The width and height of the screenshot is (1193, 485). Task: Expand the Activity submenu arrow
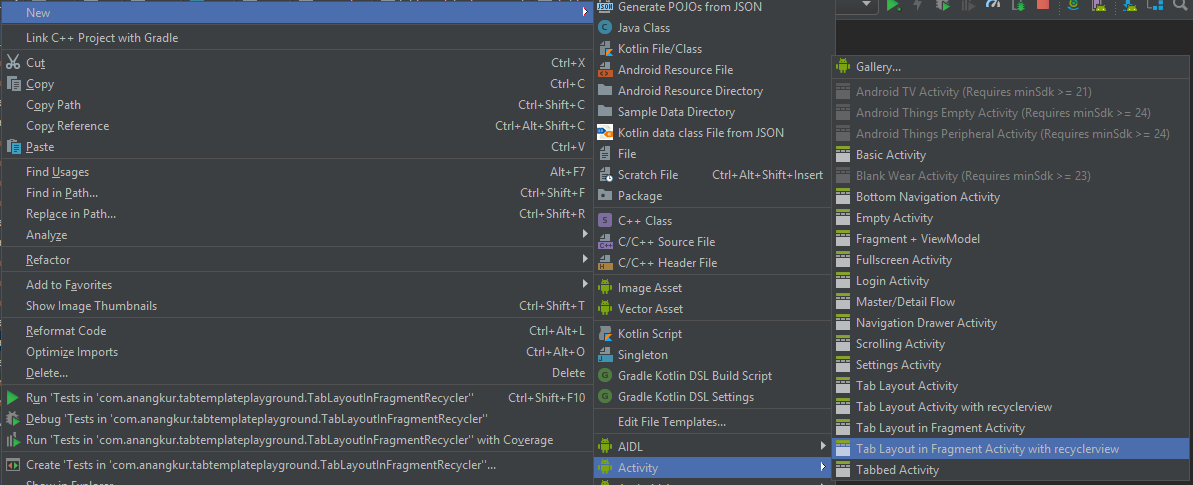822,467
